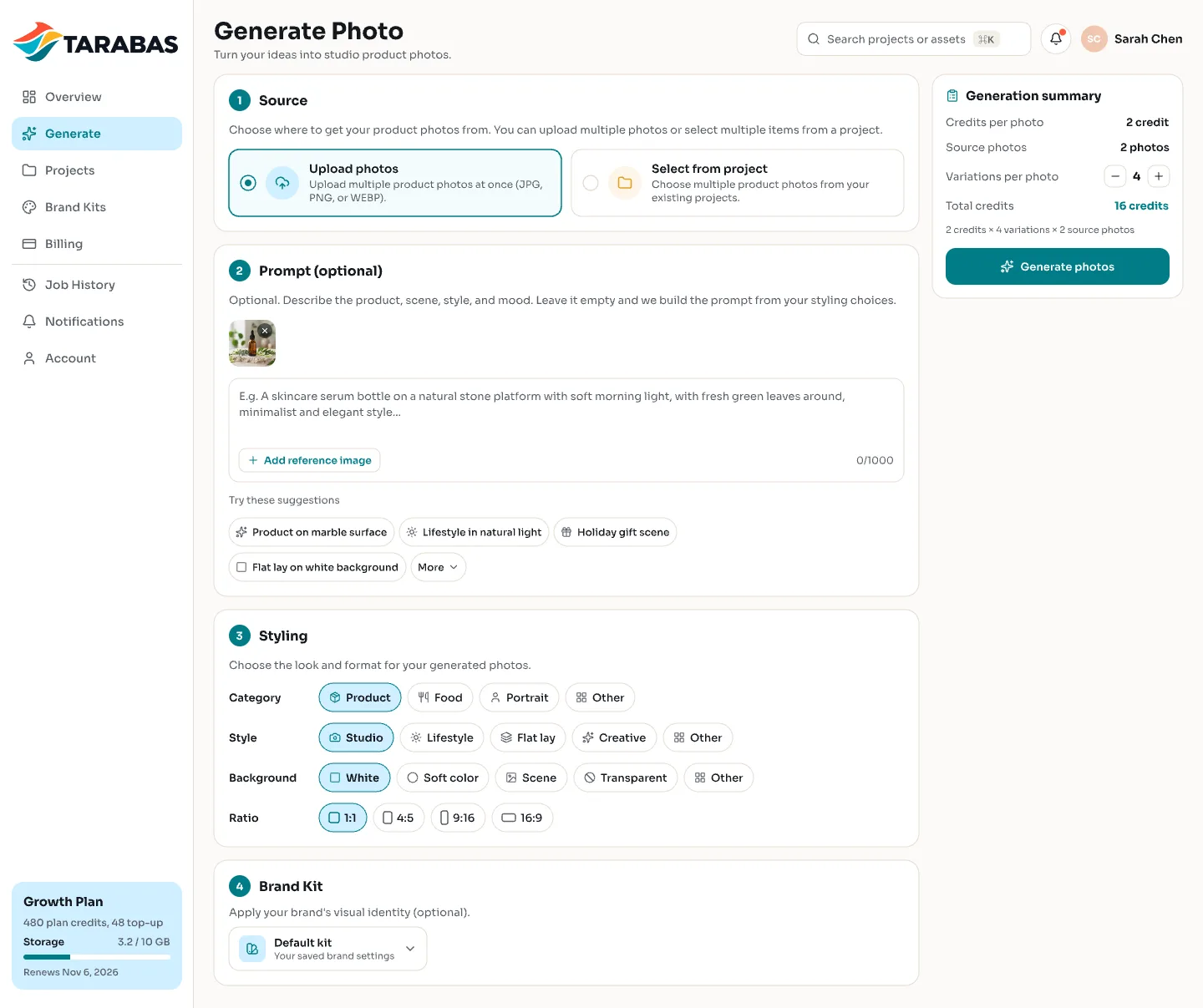Screen dimensions: 1203x1008
Task: Focus the Search projects or assets field
Action: pos(914,39)
